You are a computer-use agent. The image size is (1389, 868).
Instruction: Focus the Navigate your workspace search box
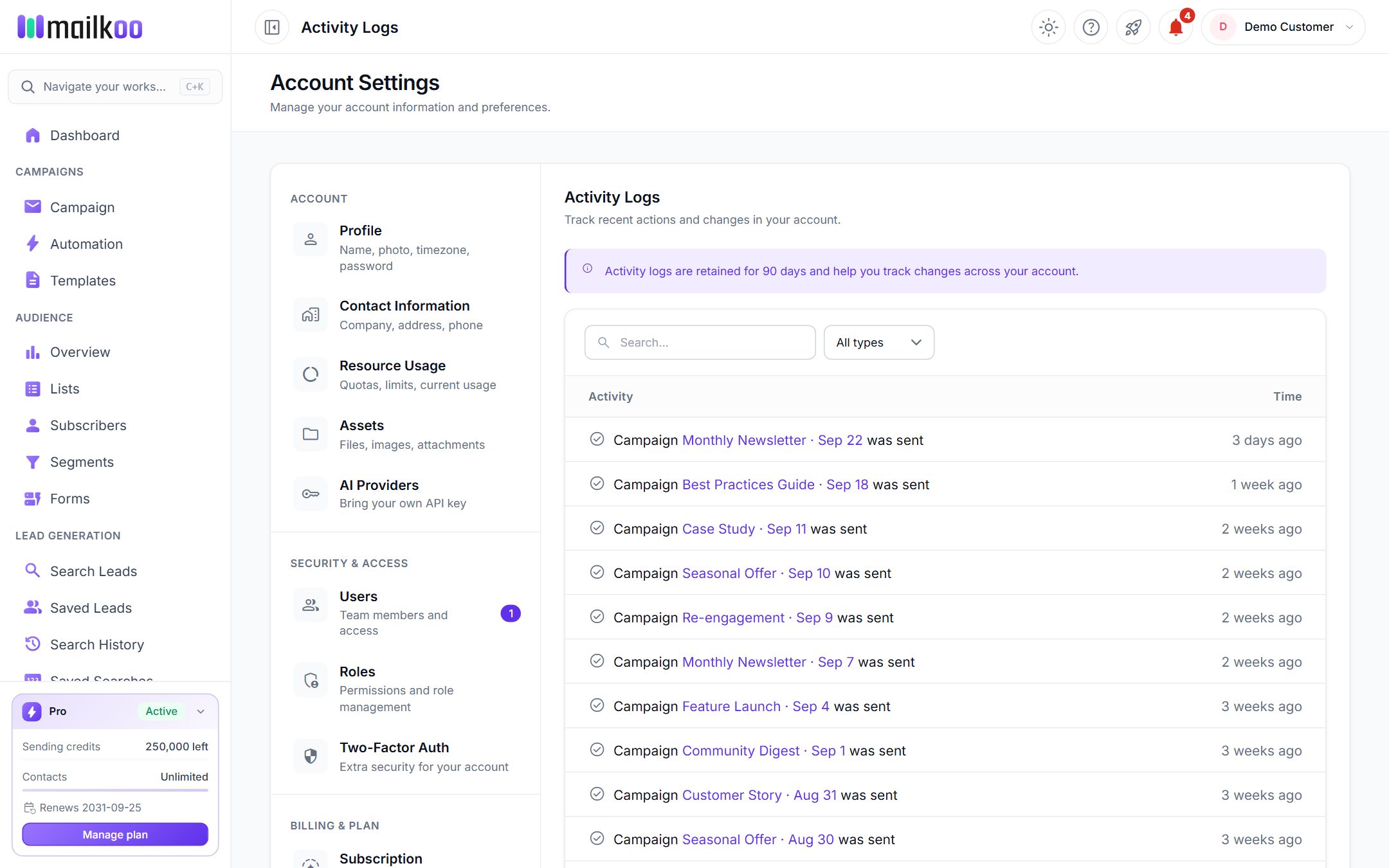(115, 87)
